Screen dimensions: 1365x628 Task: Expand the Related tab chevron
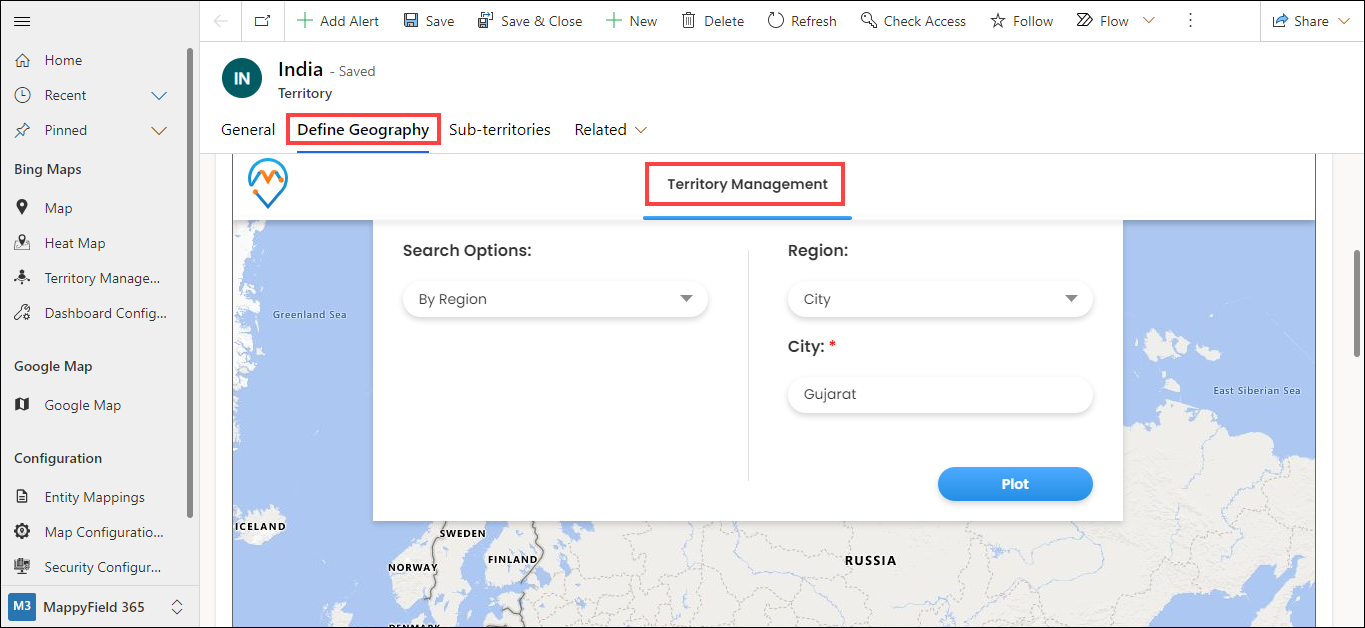tap(641, 130)
